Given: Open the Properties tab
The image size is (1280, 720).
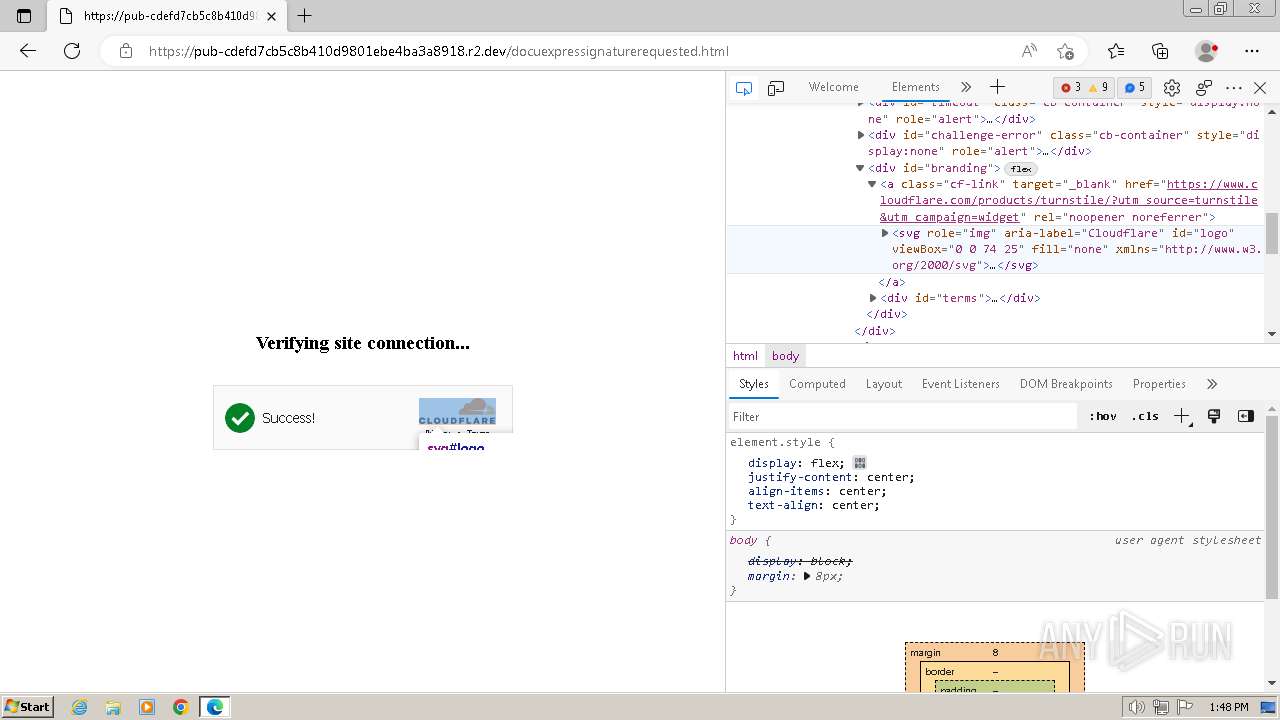Looking at the screenshot, I should tap(1159, 384).
